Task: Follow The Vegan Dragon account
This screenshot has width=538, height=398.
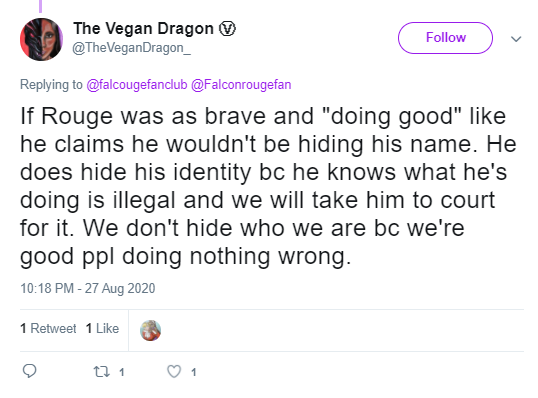Action: (x=445, y=38)
